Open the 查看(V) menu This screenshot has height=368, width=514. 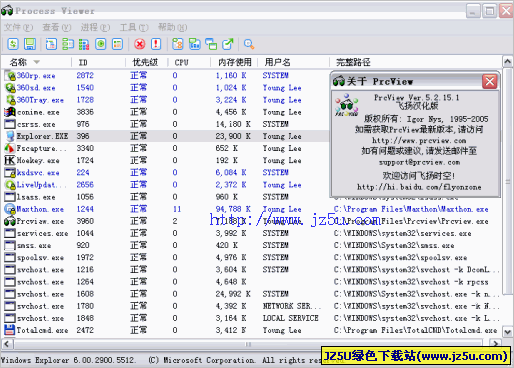(57, 27)
